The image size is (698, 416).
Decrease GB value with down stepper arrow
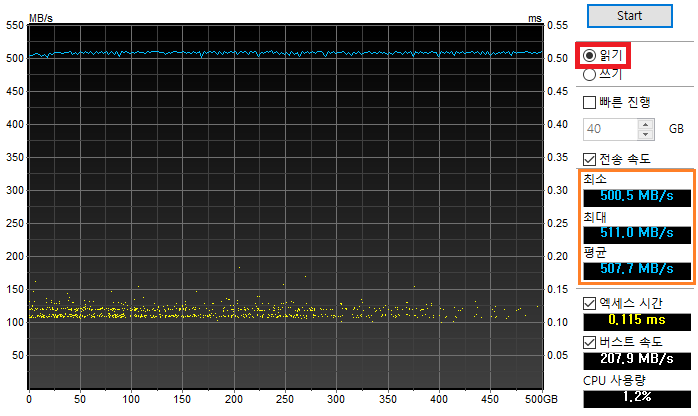coord(645,134)
